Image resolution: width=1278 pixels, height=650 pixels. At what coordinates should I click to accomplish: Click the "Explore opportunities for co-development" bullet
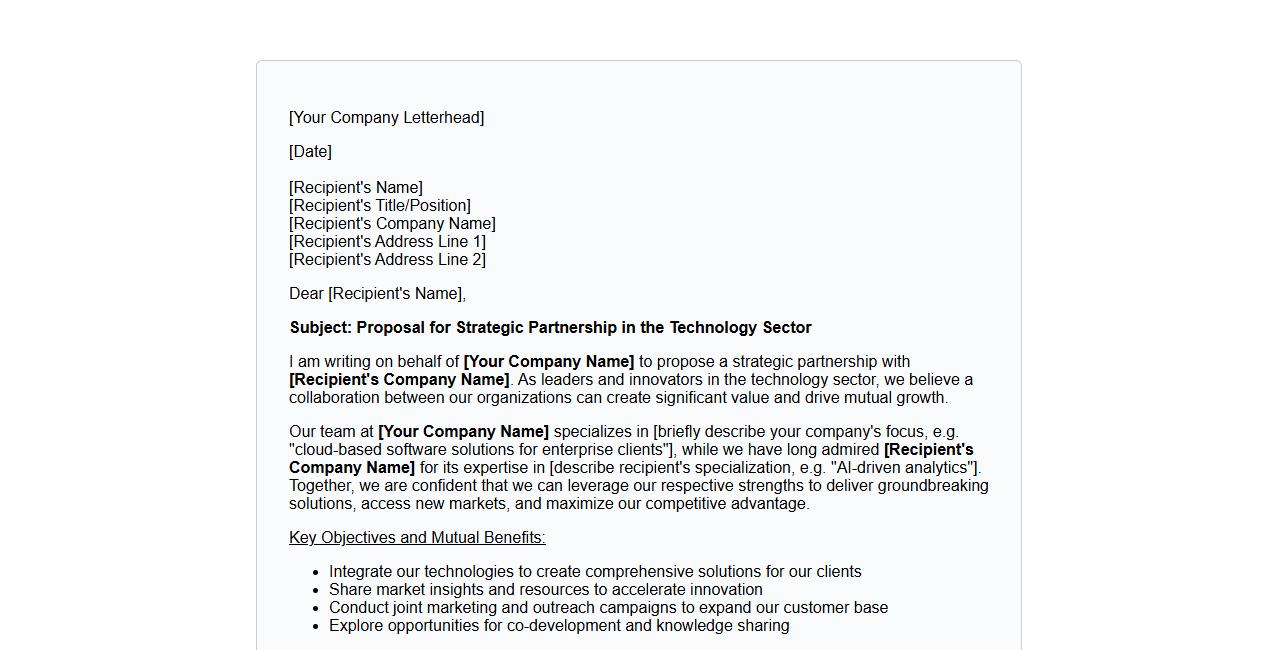(x=559, y=626)
